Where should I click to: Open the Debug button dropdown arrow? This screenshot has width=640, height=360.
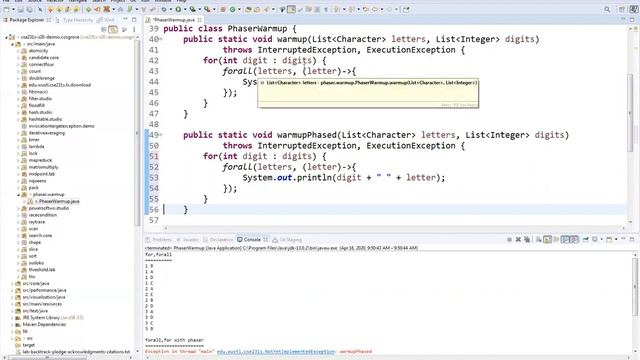(x=171, y=9)
